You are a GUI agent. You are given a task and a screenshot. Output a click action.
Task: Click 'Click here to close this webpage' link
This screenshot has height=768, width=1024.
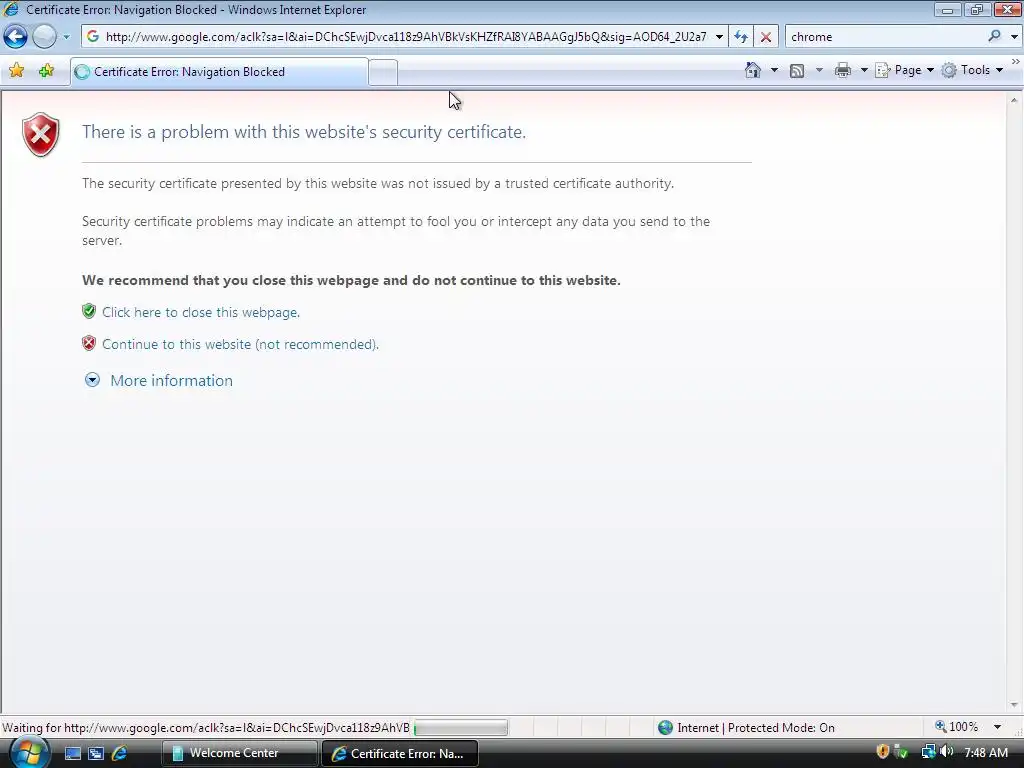coord(200,312)
